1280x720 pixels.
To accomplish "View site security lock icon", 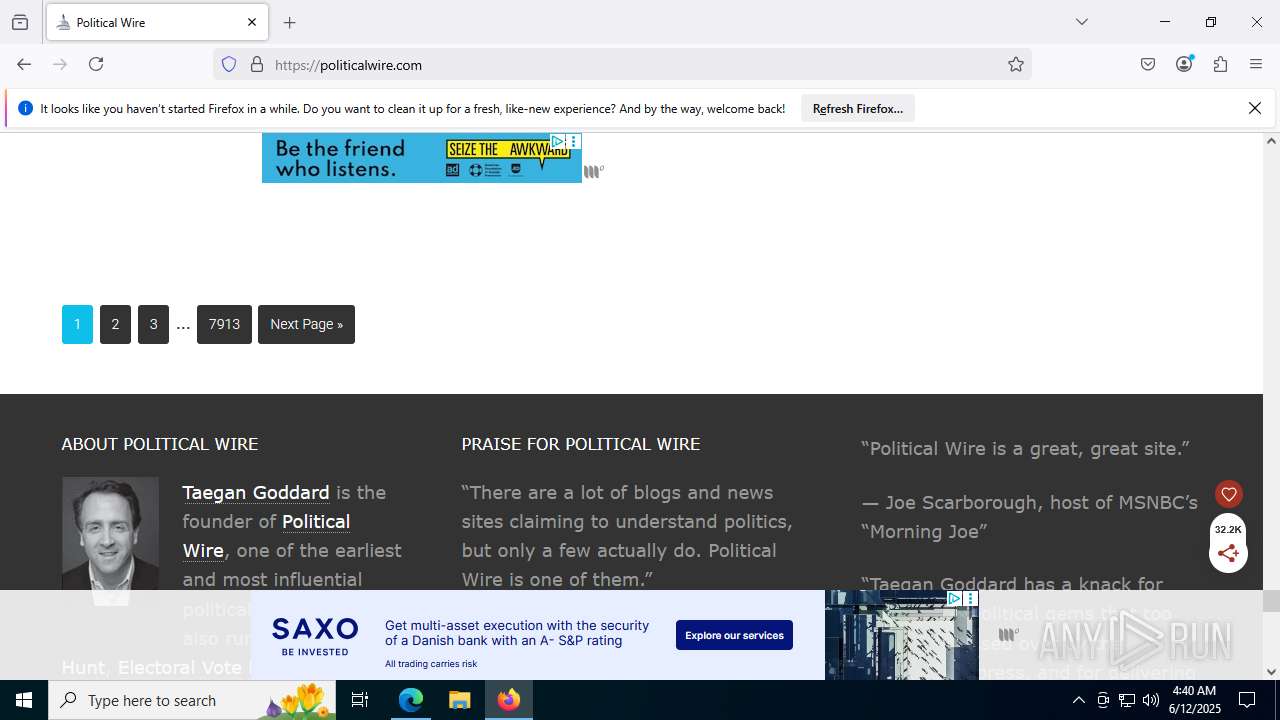I will (257, 64).
